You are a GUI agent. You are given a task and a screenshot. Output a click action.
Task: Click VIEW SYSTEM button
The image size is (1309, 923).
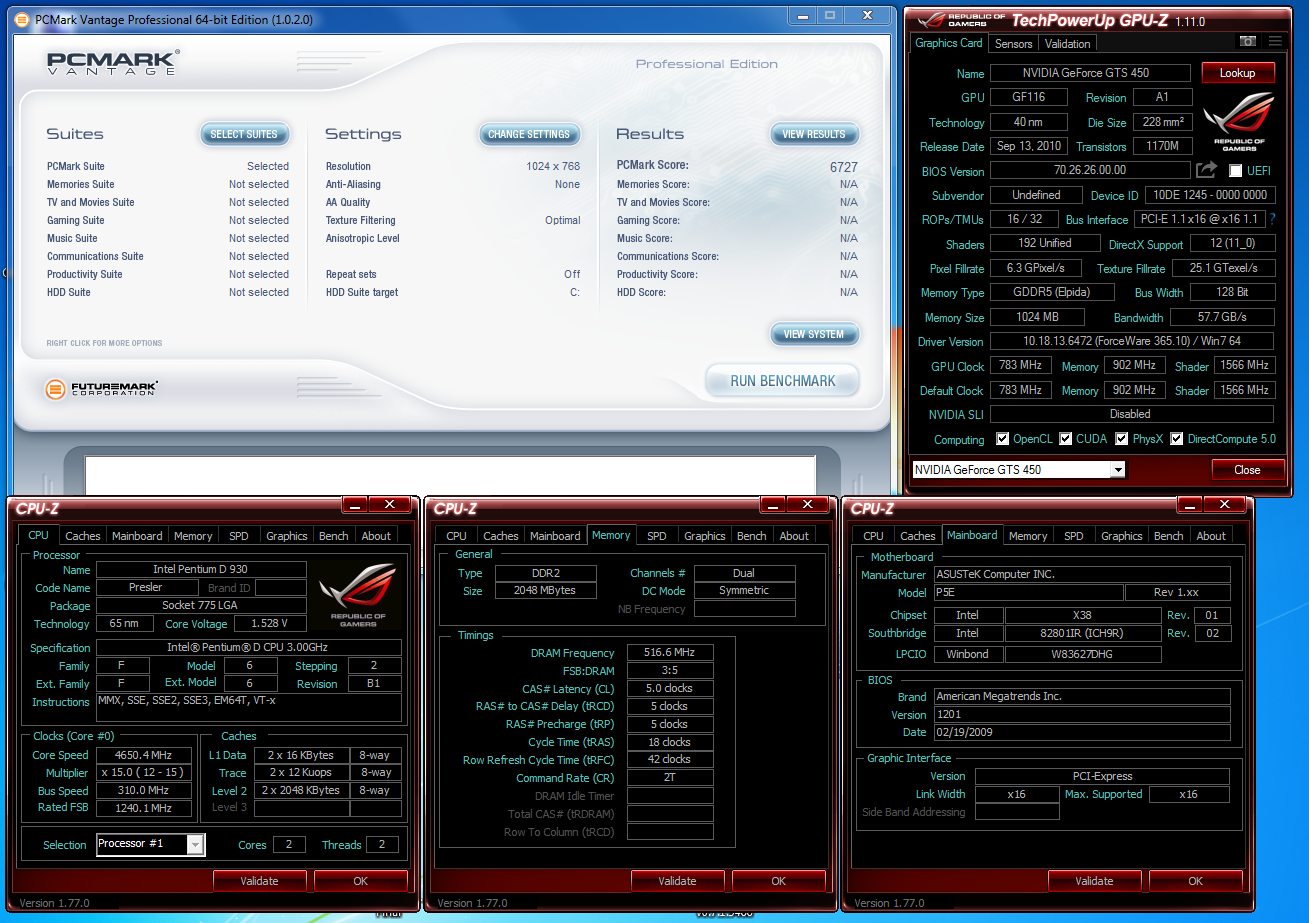click(814, 334)
